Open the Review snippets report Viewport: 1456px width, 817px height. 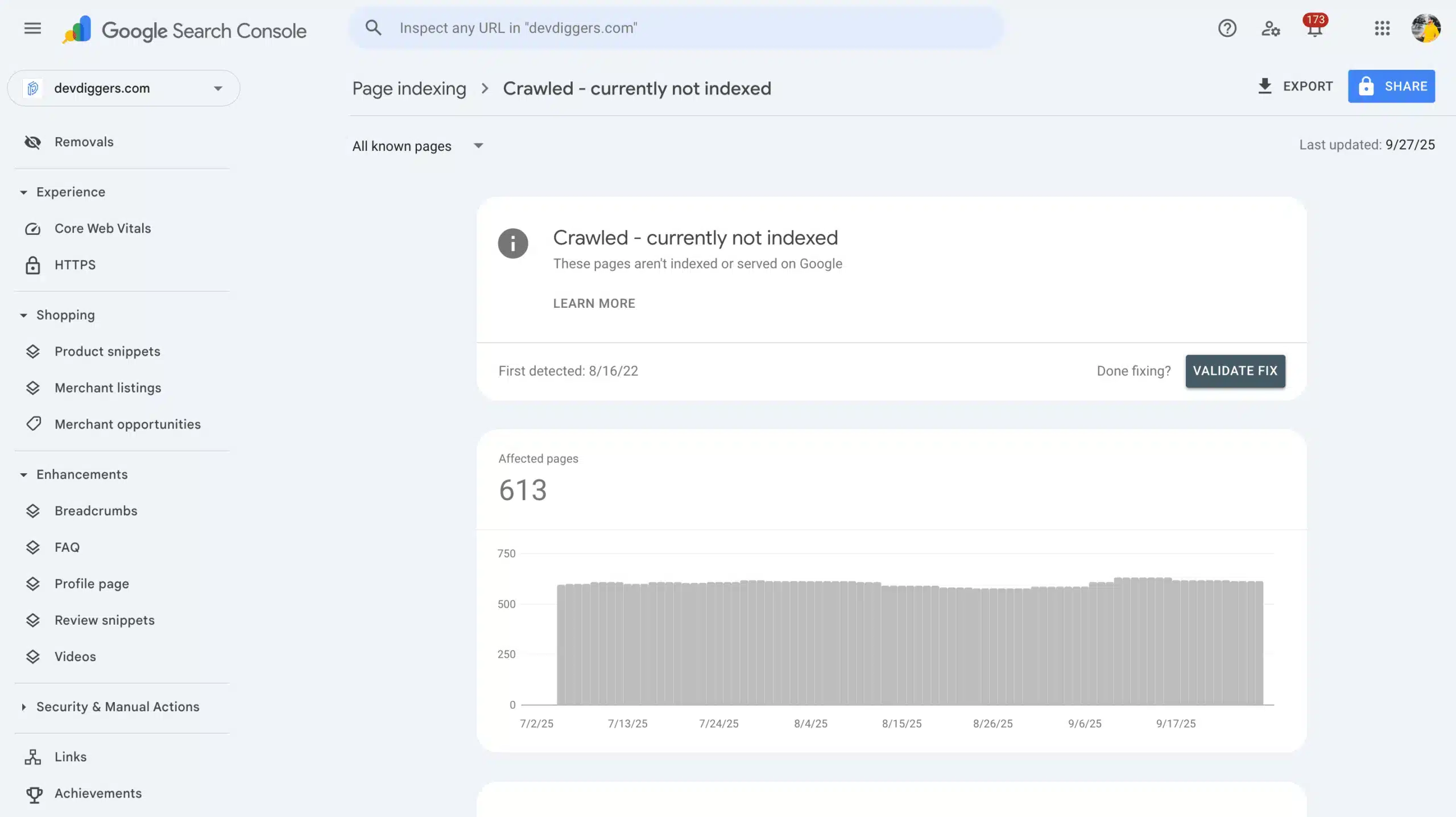click(105, 620)
